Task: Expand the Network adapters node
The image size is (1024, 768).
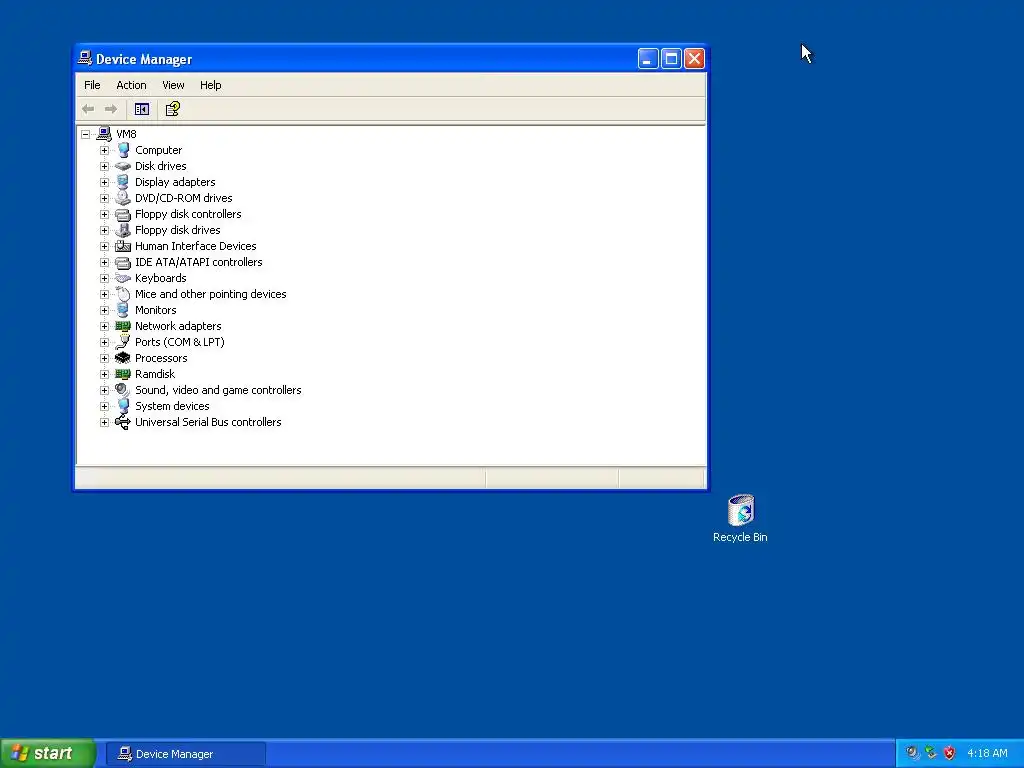Action: coord(104,326)
